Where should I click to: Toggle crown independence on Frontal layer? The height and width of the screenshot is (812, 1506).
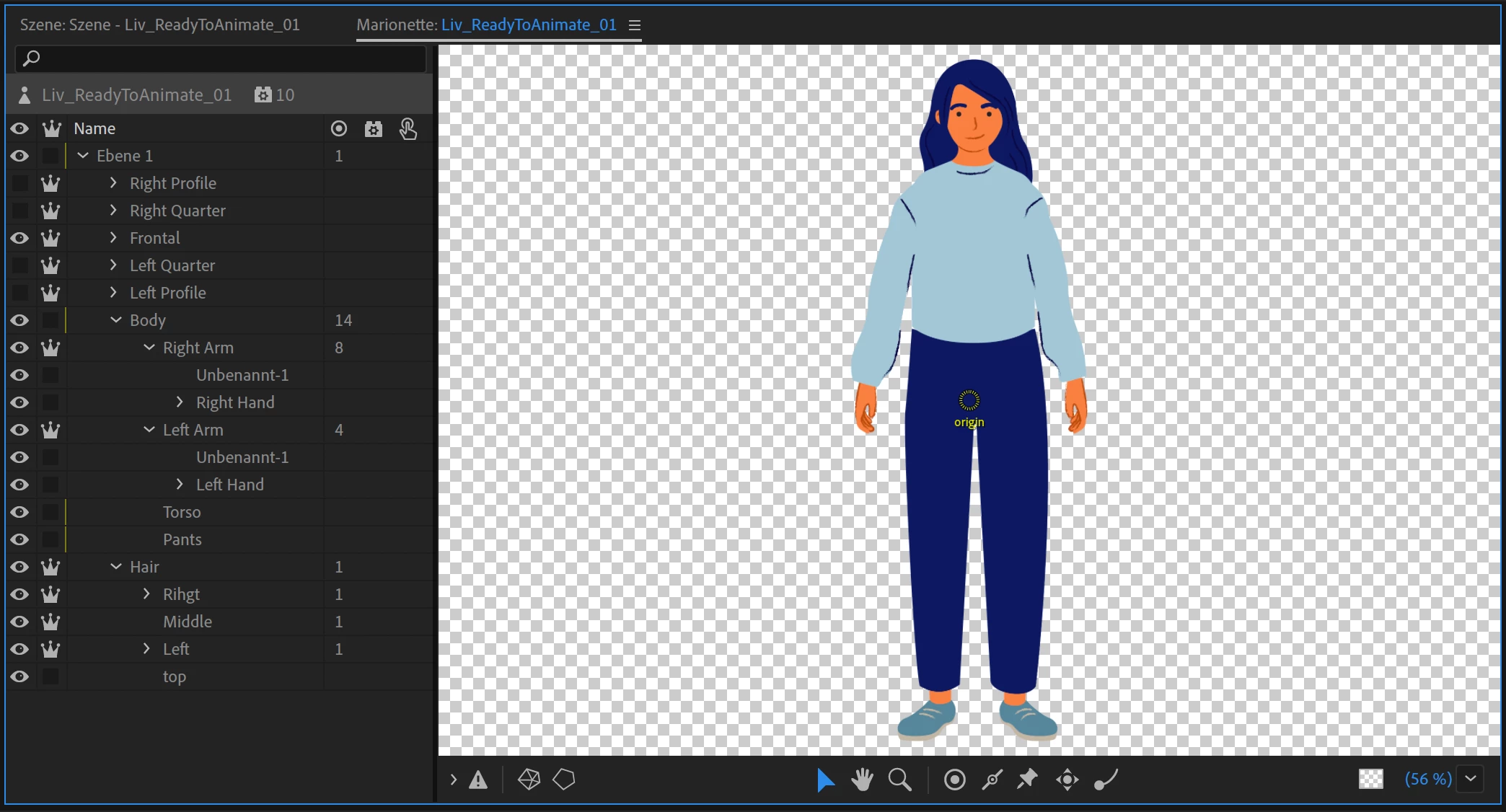[x=50, y=238]
